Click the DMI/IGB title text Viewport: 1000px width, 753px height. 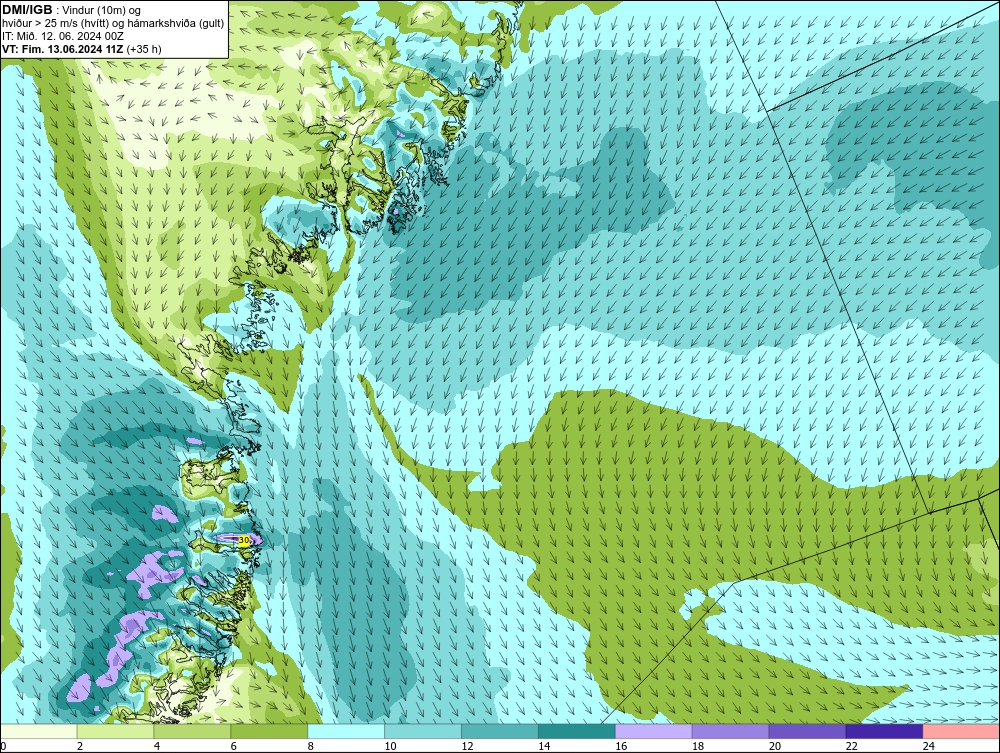point(27,10)
